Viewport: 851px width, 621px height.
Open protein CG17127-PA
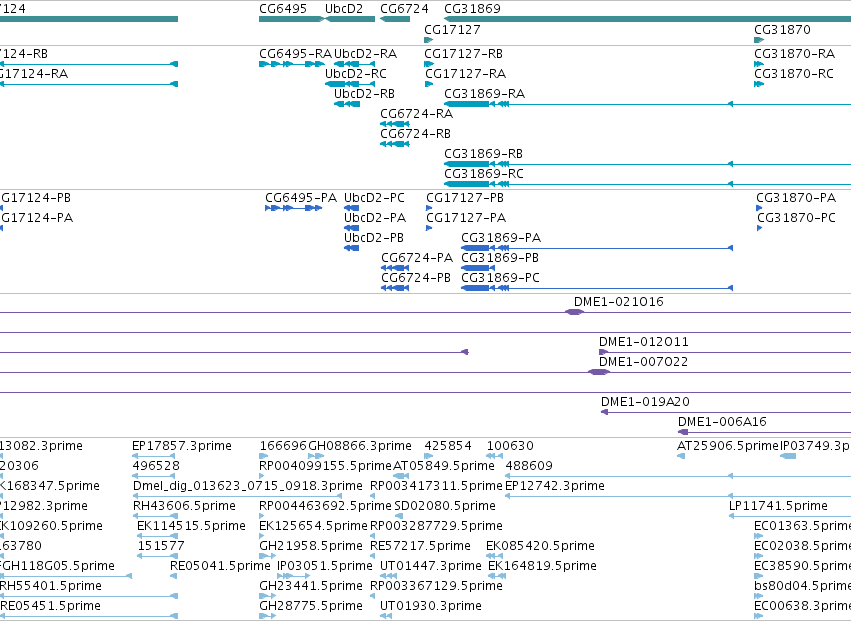click(466, 218)
